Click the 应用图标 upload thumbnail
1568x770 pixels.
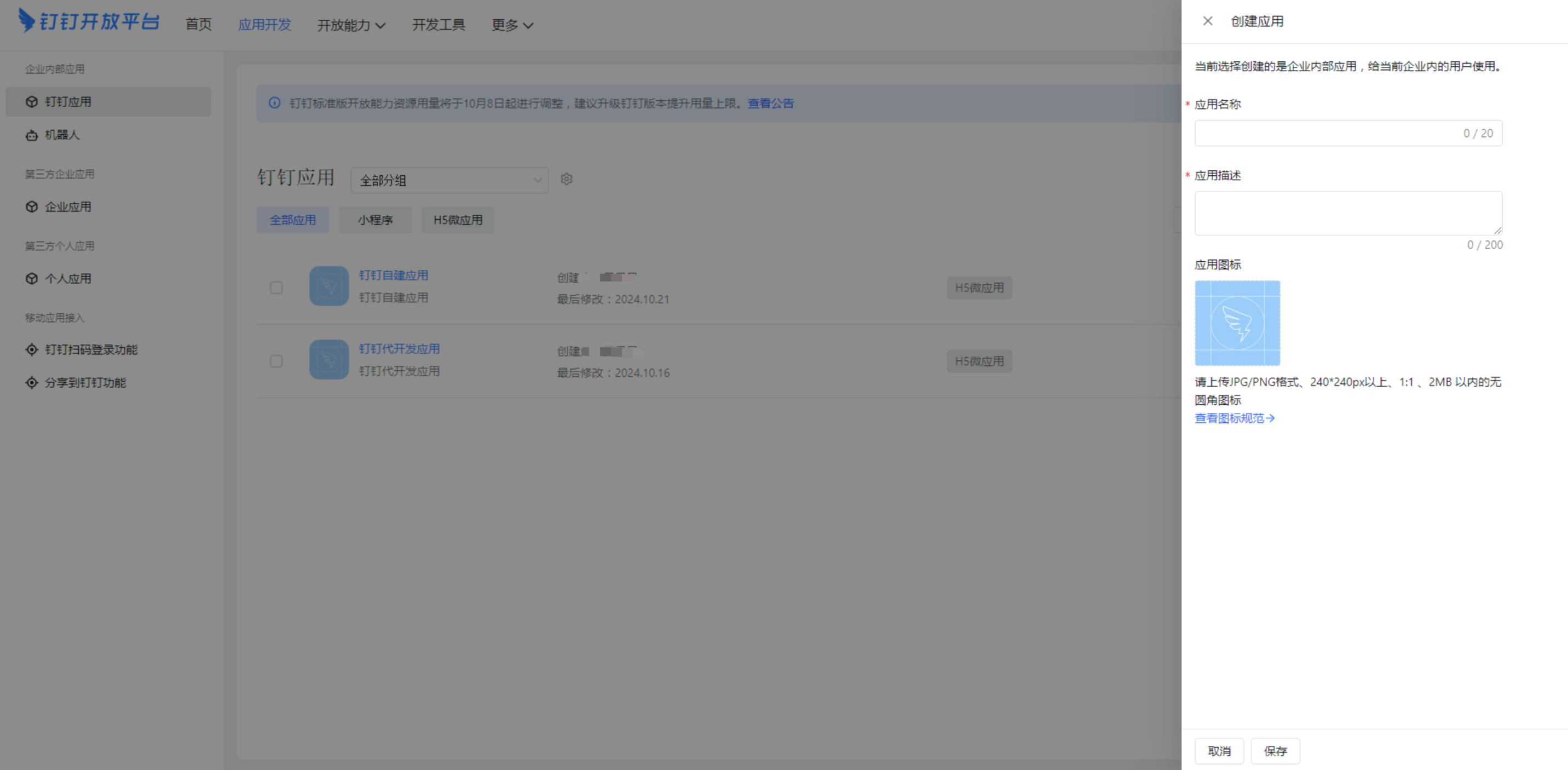tap(1237, 323)
